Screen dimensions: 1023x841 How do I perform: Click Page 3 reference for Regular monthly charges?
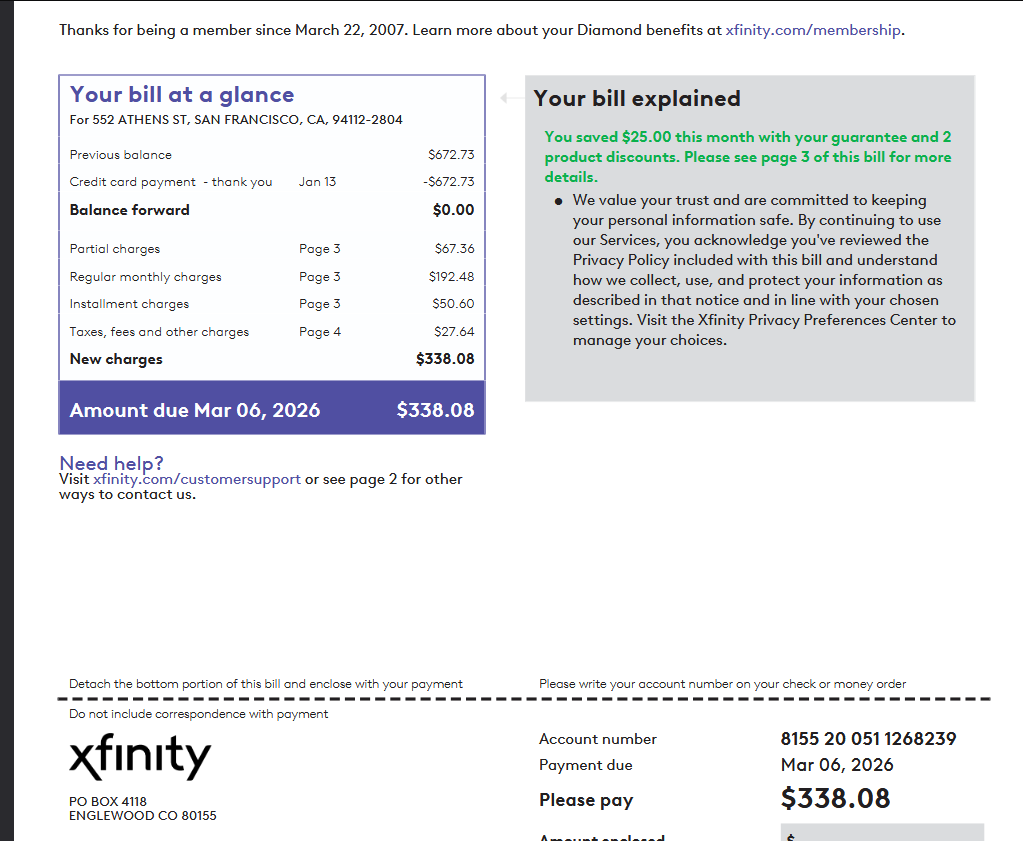tap(320, 277)
